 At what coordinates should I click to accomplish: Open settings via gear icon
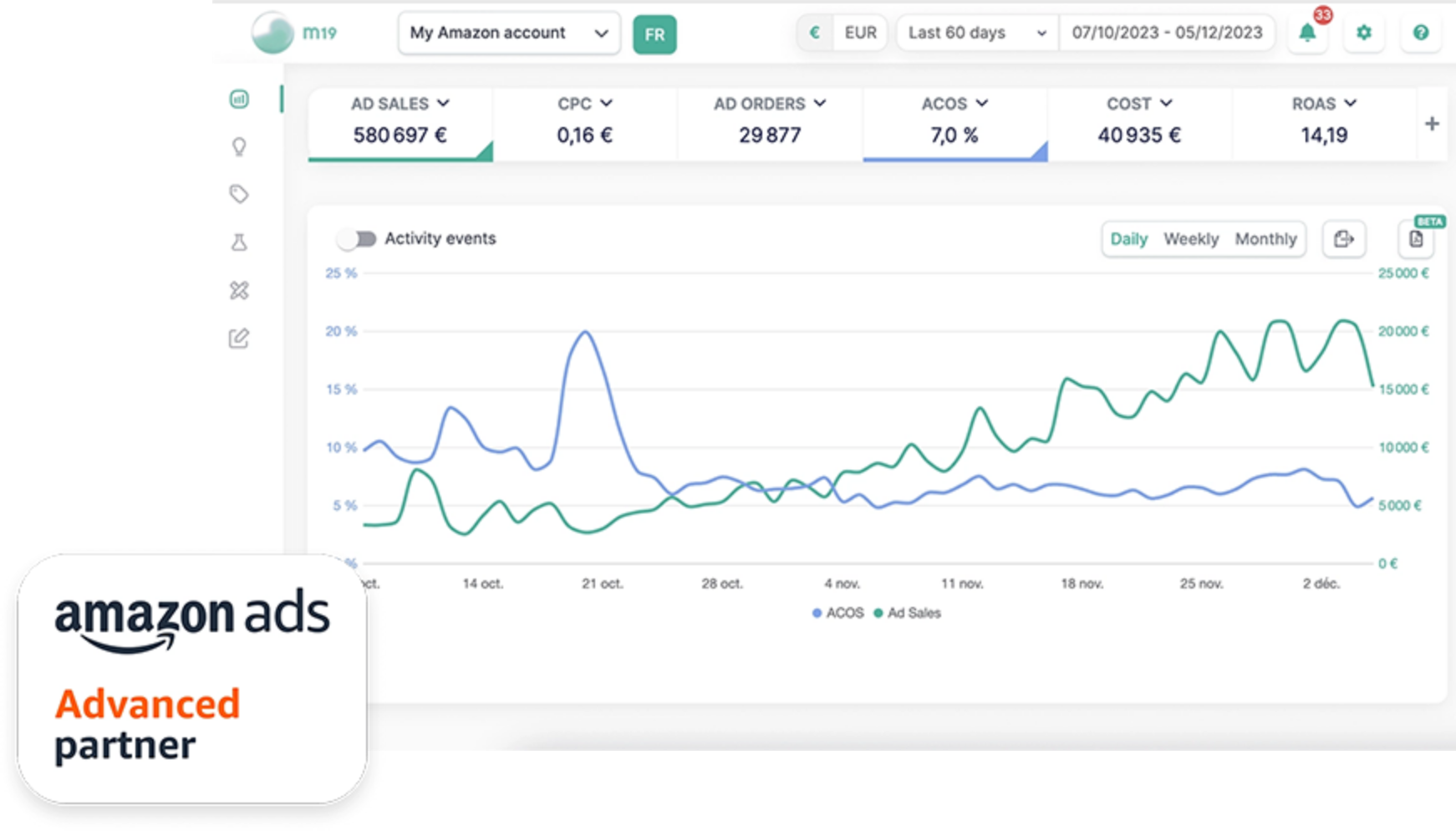coord(1364,33)
